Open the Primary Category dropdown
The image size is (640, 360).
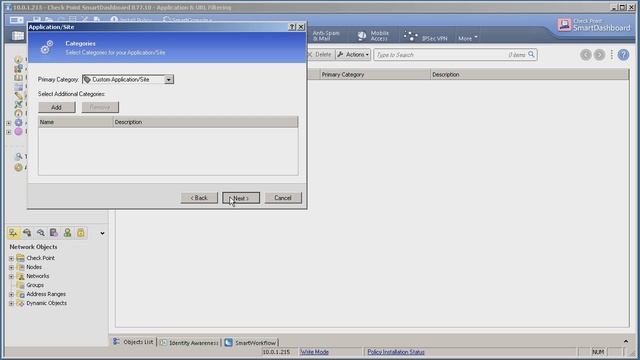[x=169, y=80]
